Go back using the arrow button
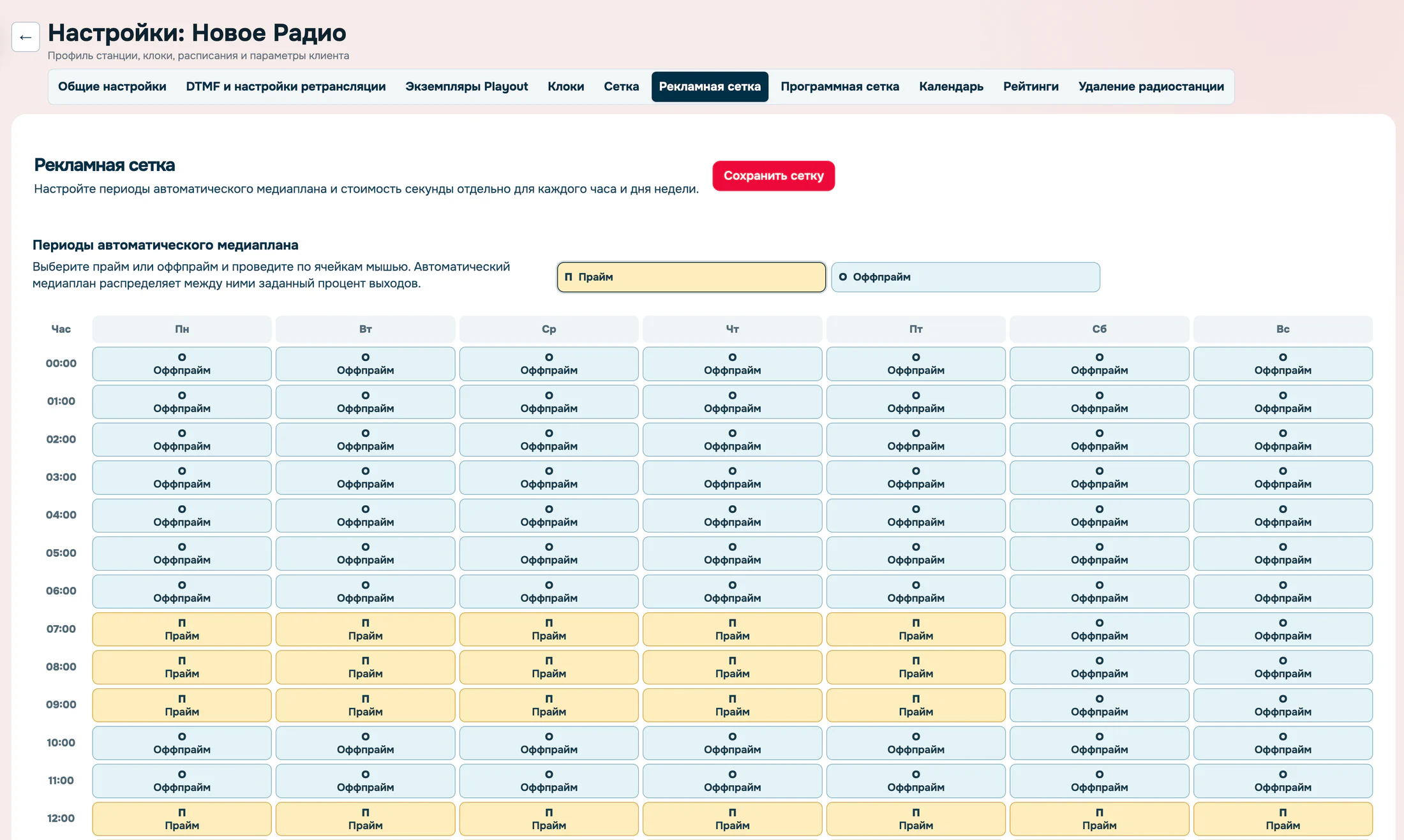Screen dimensions: 1404x840 coord(26,37)
